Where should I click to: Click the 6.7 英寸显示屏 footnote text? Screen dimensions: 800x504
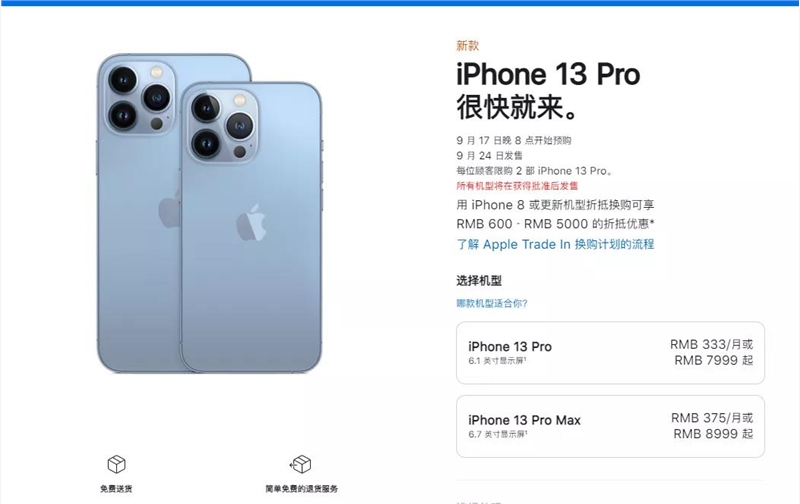point(498,434)
